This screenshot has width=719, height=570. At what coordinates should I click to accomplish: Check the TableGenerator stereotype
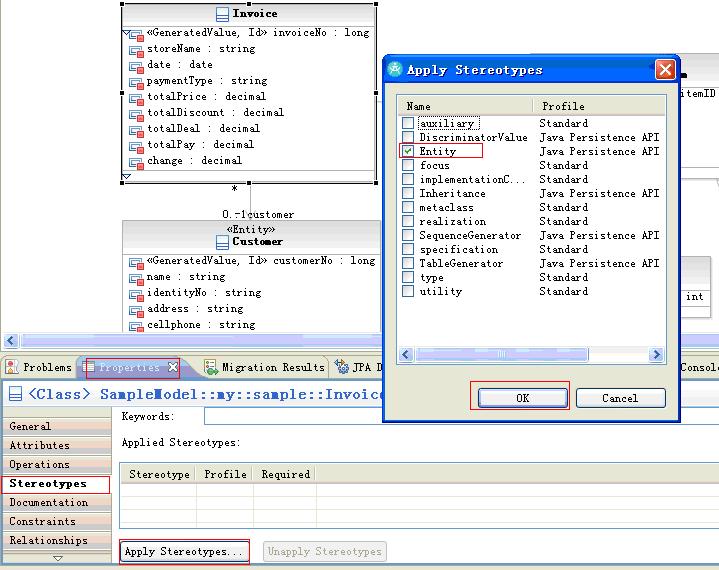click(408, 263)
